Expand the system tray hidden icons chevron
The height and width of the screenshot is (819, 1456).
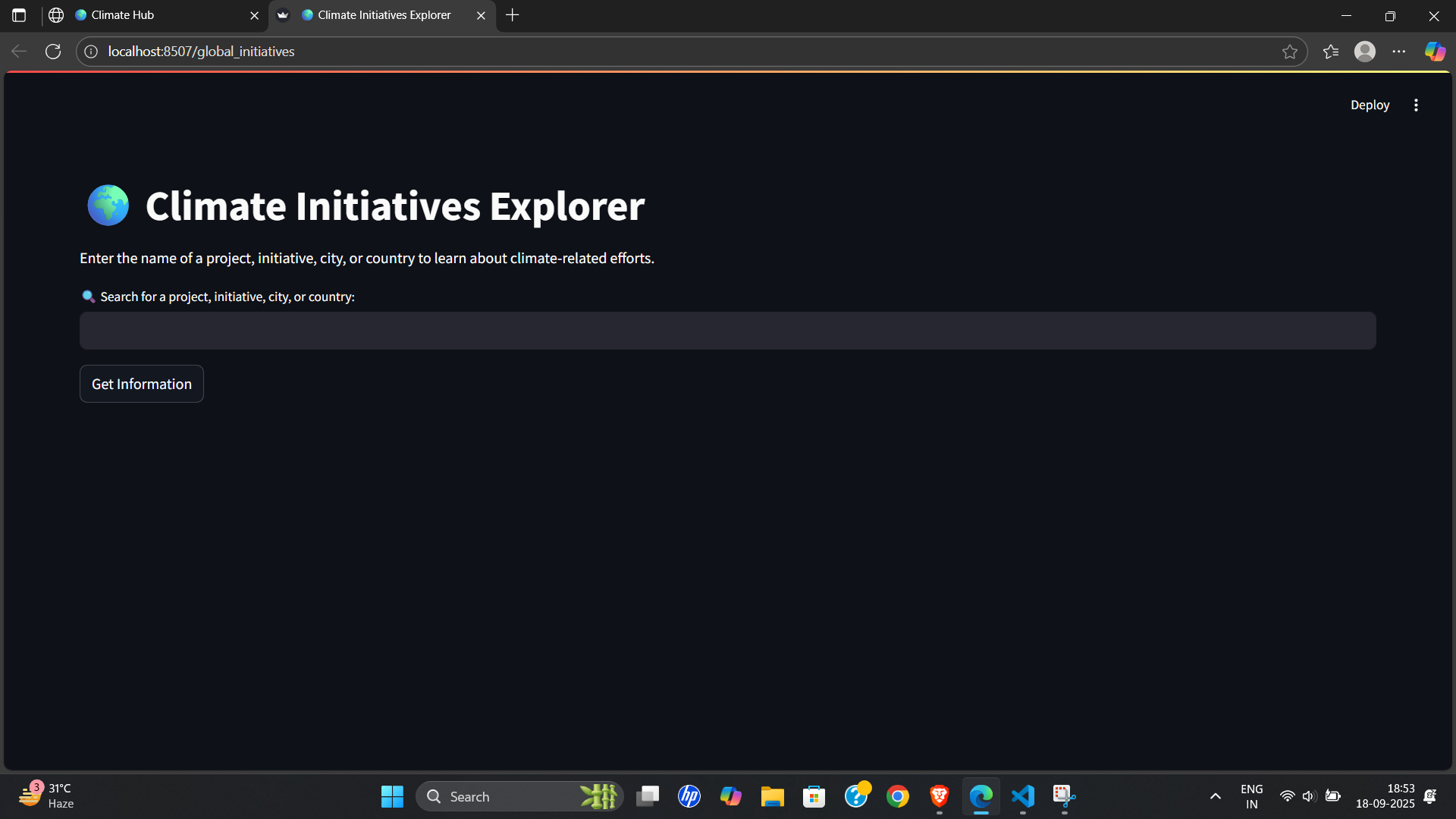(x=1215, y=796)
